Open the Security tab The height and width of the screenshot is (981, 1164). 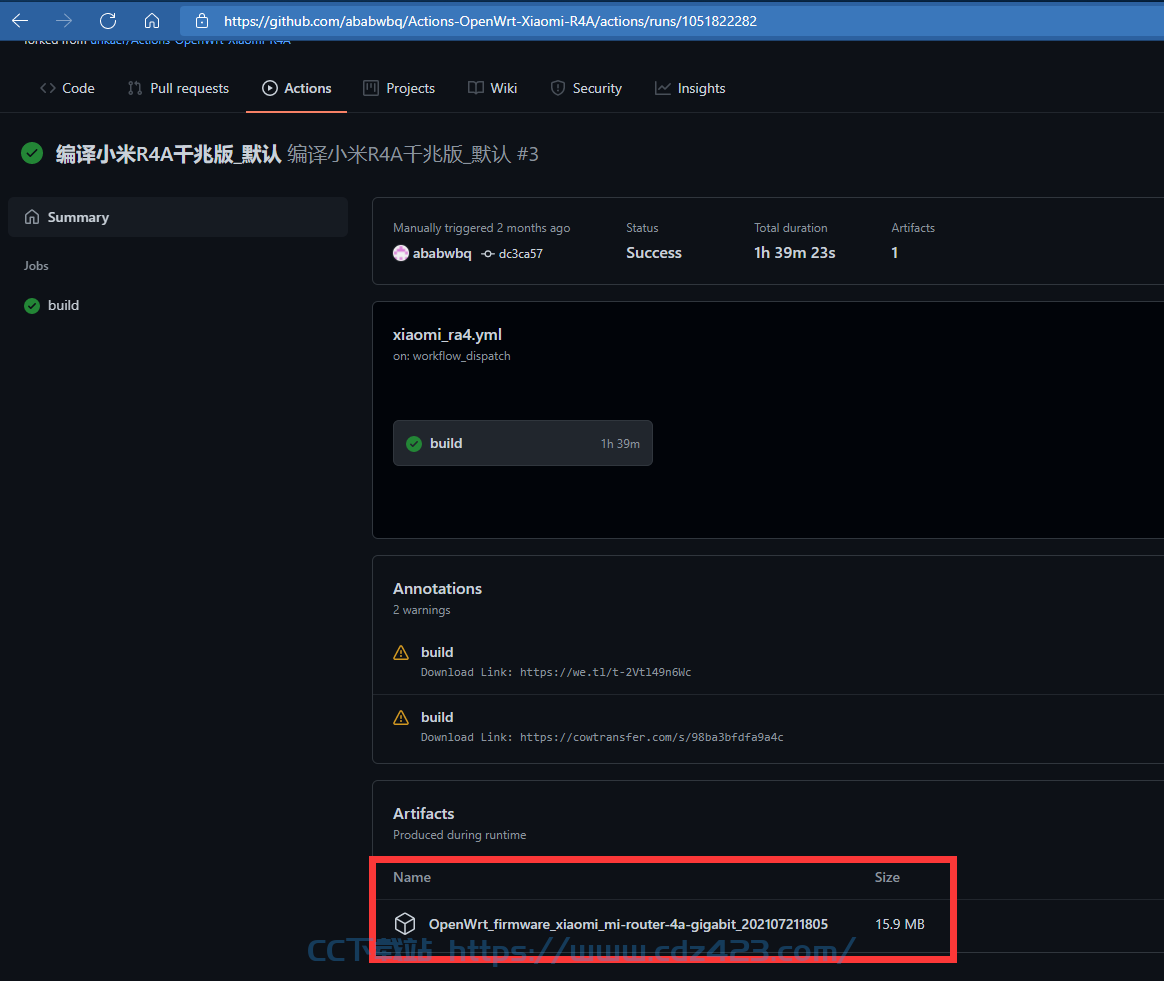(x=586, y=88)
